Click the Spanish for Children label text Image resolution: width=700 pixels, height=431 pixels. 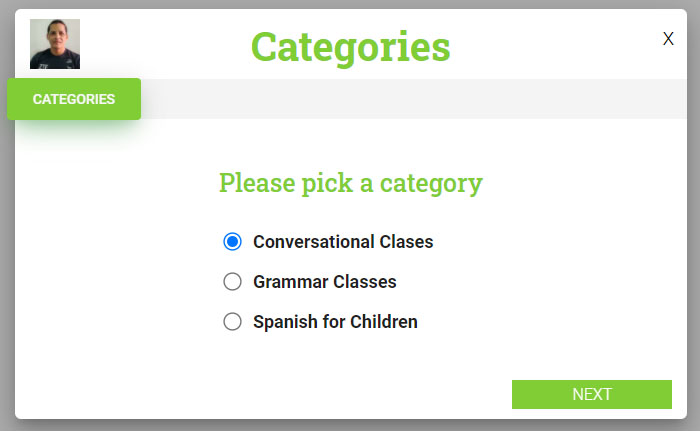pyautogui.click(x=335, y=322)
